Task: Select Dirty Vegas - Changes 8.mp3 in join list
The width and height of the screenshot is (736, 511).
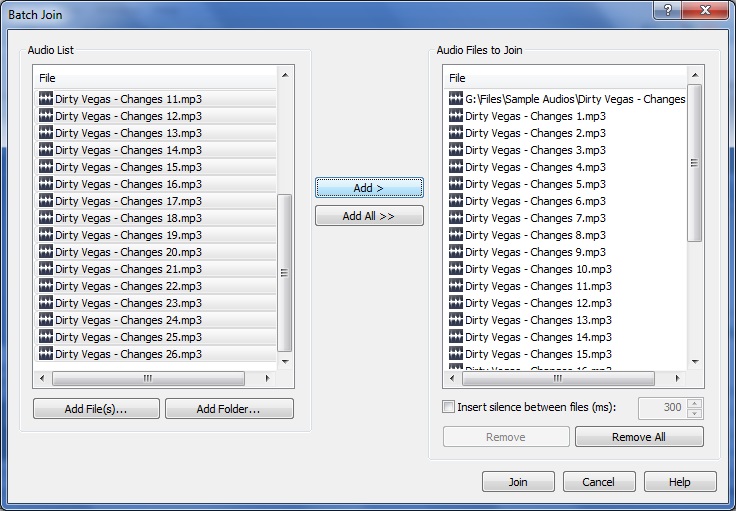Action: [565, 235]
